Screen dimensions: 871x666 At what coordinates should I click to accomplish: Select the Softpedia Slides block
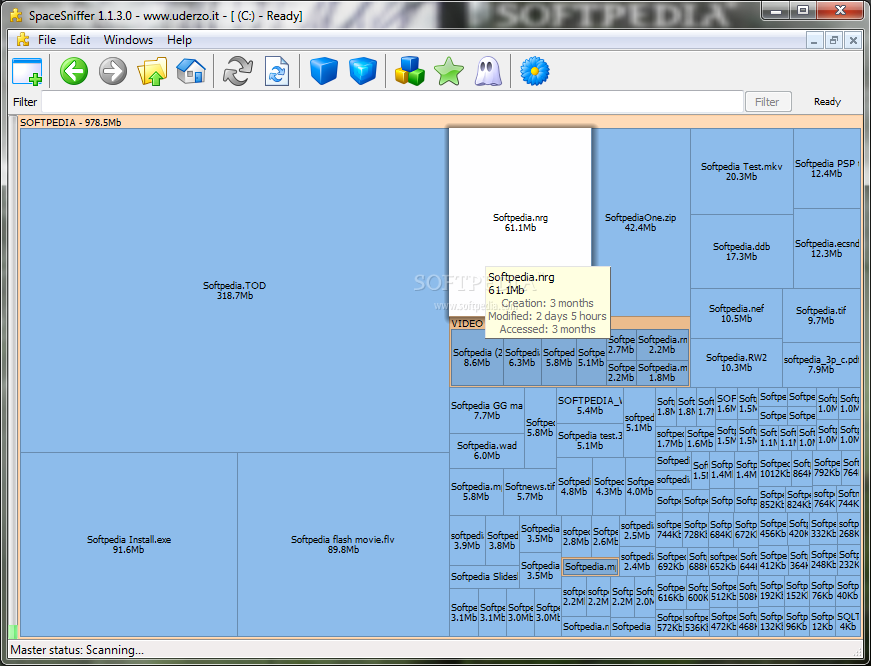[x=484, y=577]
